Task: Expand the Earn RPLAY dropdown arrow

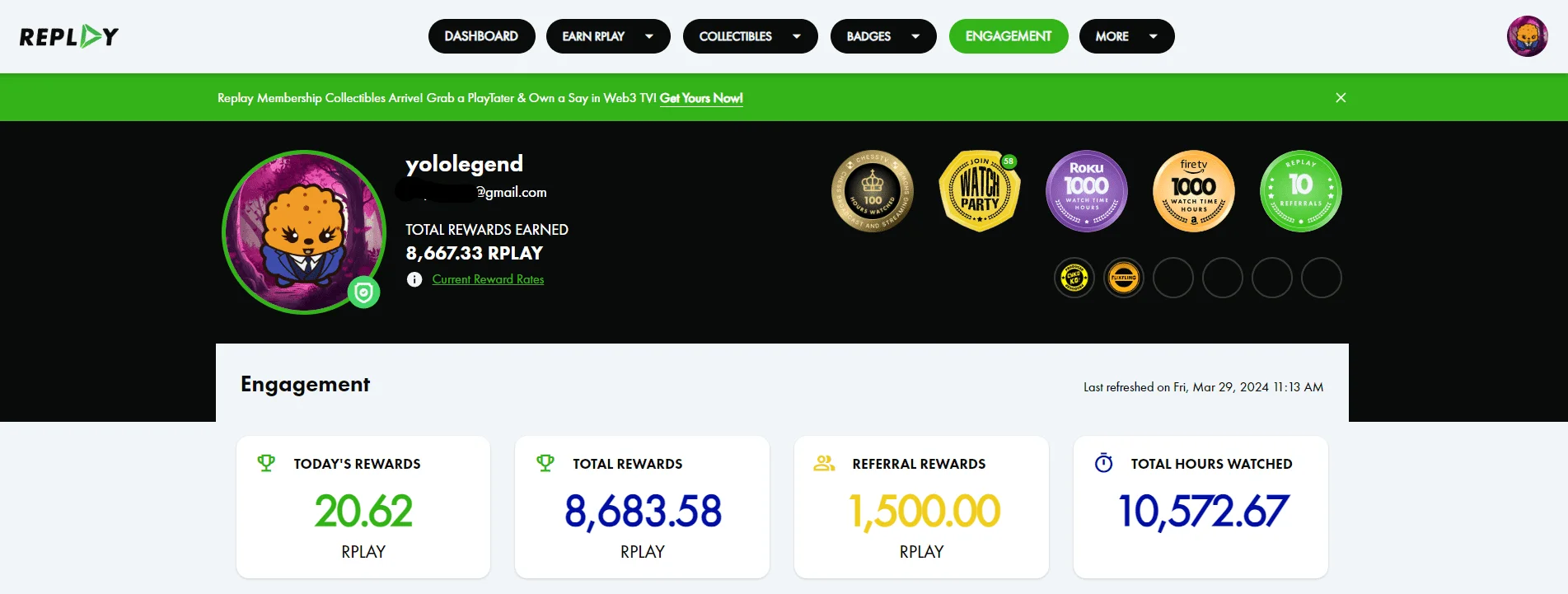Action: (x=649, y=36)
